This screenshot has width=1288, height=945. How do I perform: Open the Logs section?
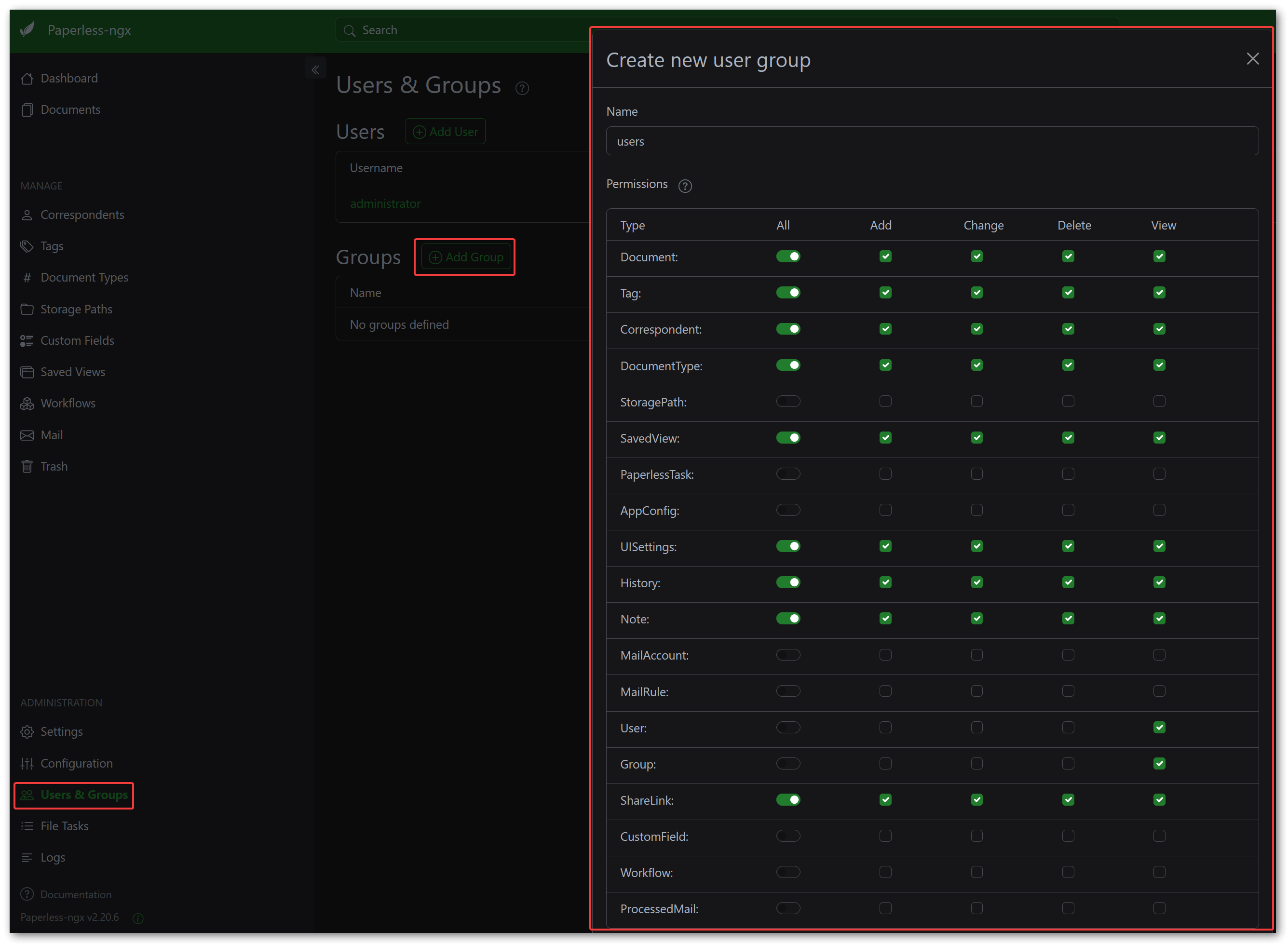(53, 857)
